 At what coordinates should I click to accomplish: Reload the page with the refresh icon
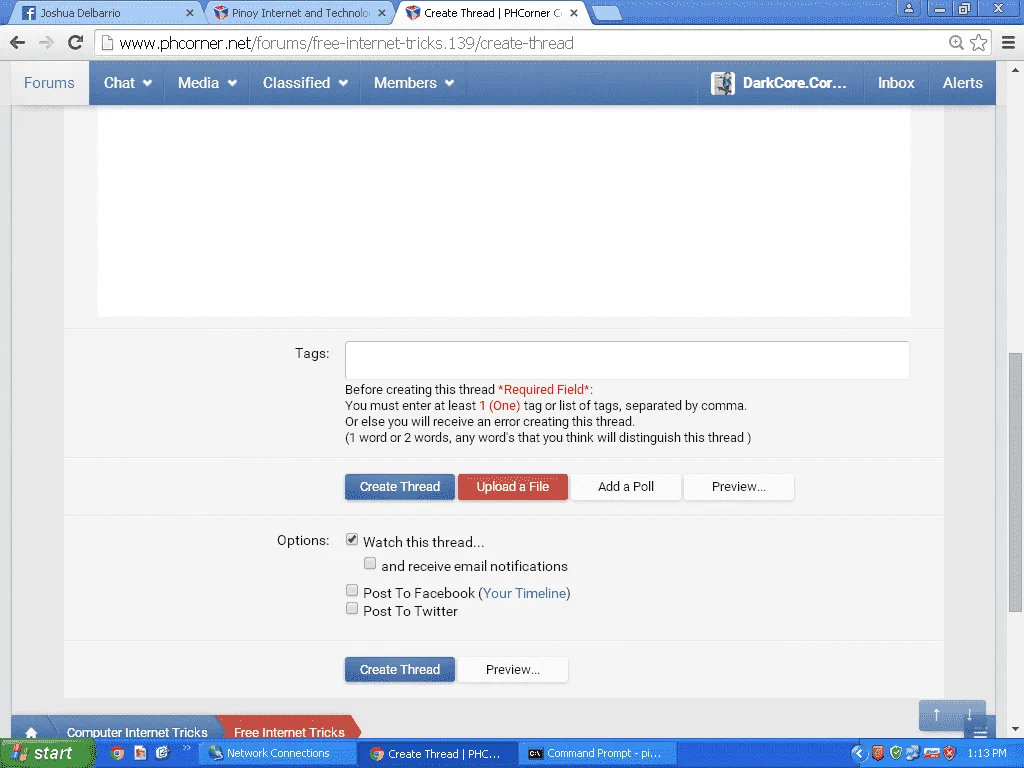tap(76, 43)
